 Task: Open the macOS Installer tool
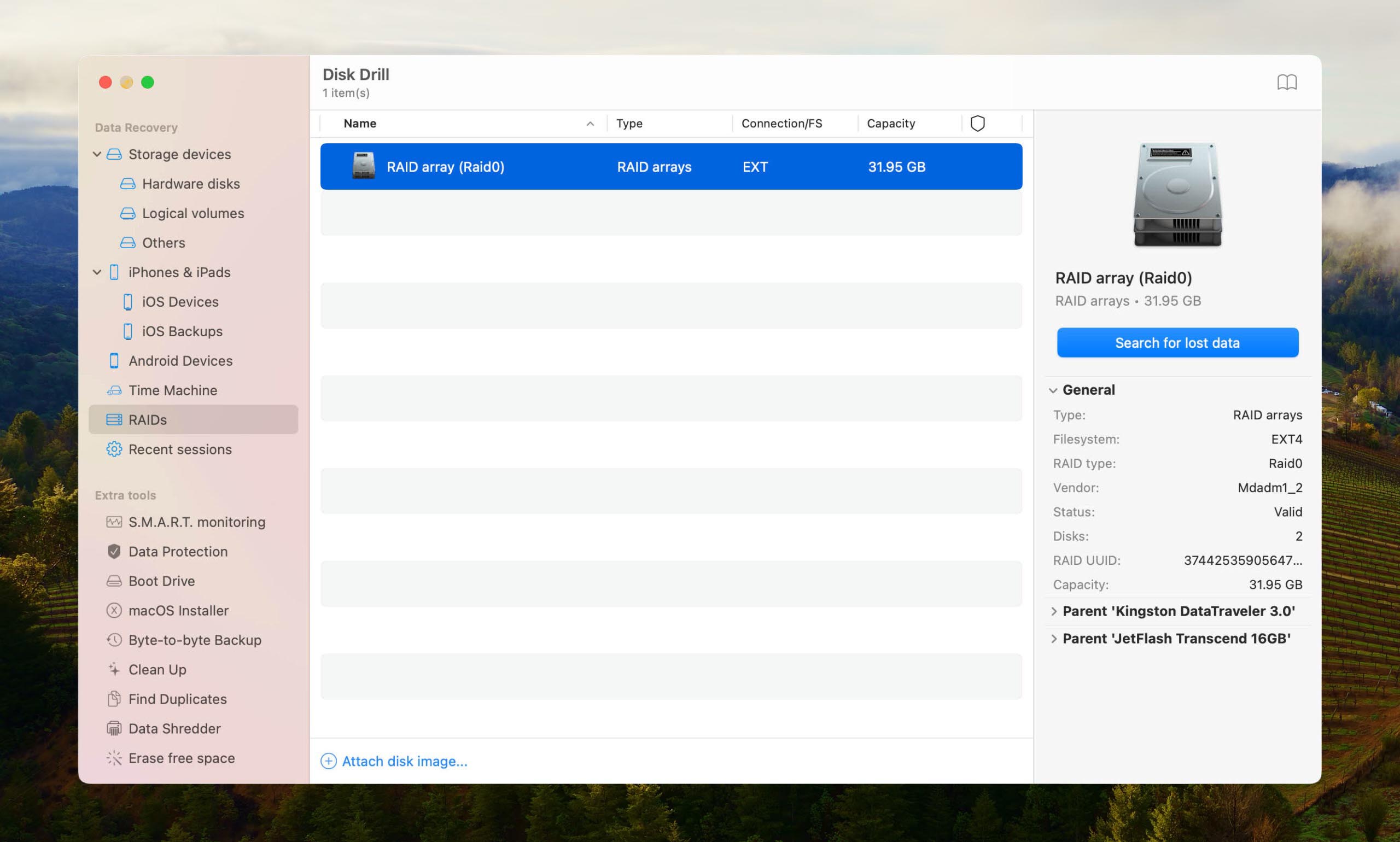178,609
